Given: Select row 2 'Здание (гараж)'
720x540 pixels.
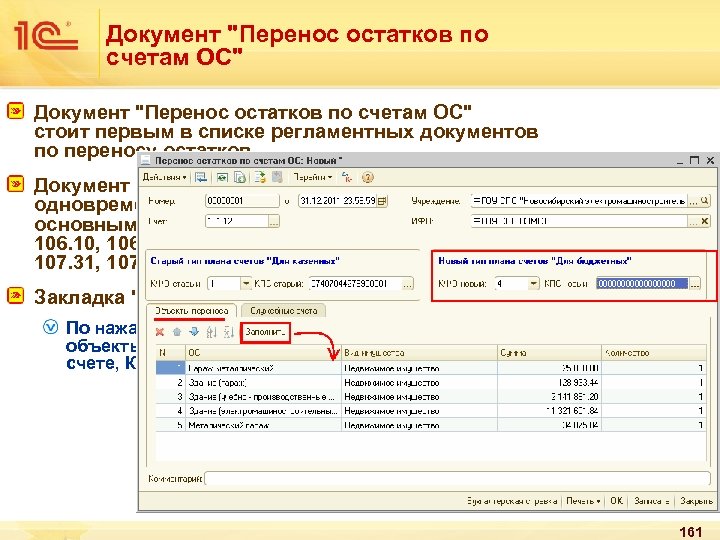Looking at the screenshot, I should [430, 382].
